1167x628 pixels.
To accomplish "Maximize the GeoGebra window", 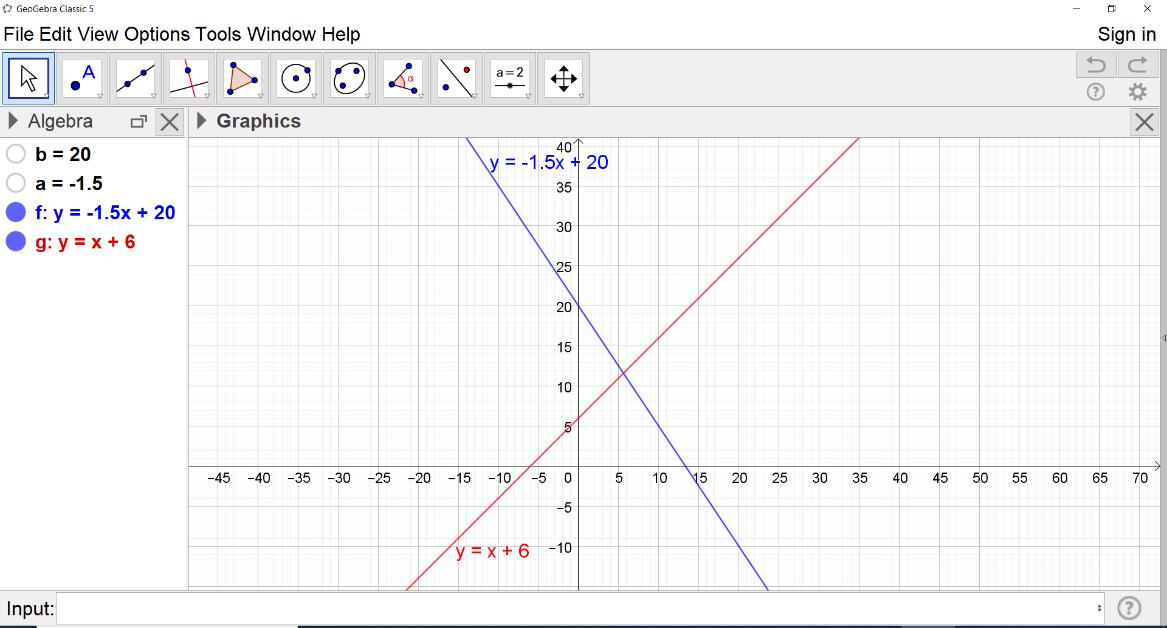I will point(1111,9).
